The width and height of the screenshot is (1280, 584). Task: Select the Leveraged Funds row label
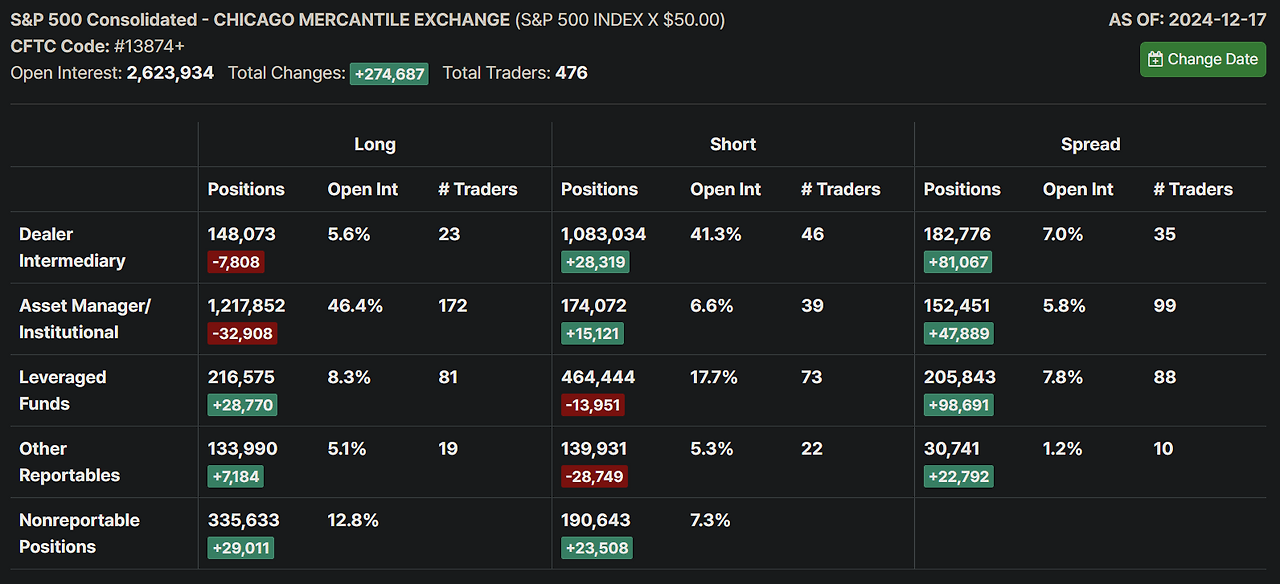(62, 390)
